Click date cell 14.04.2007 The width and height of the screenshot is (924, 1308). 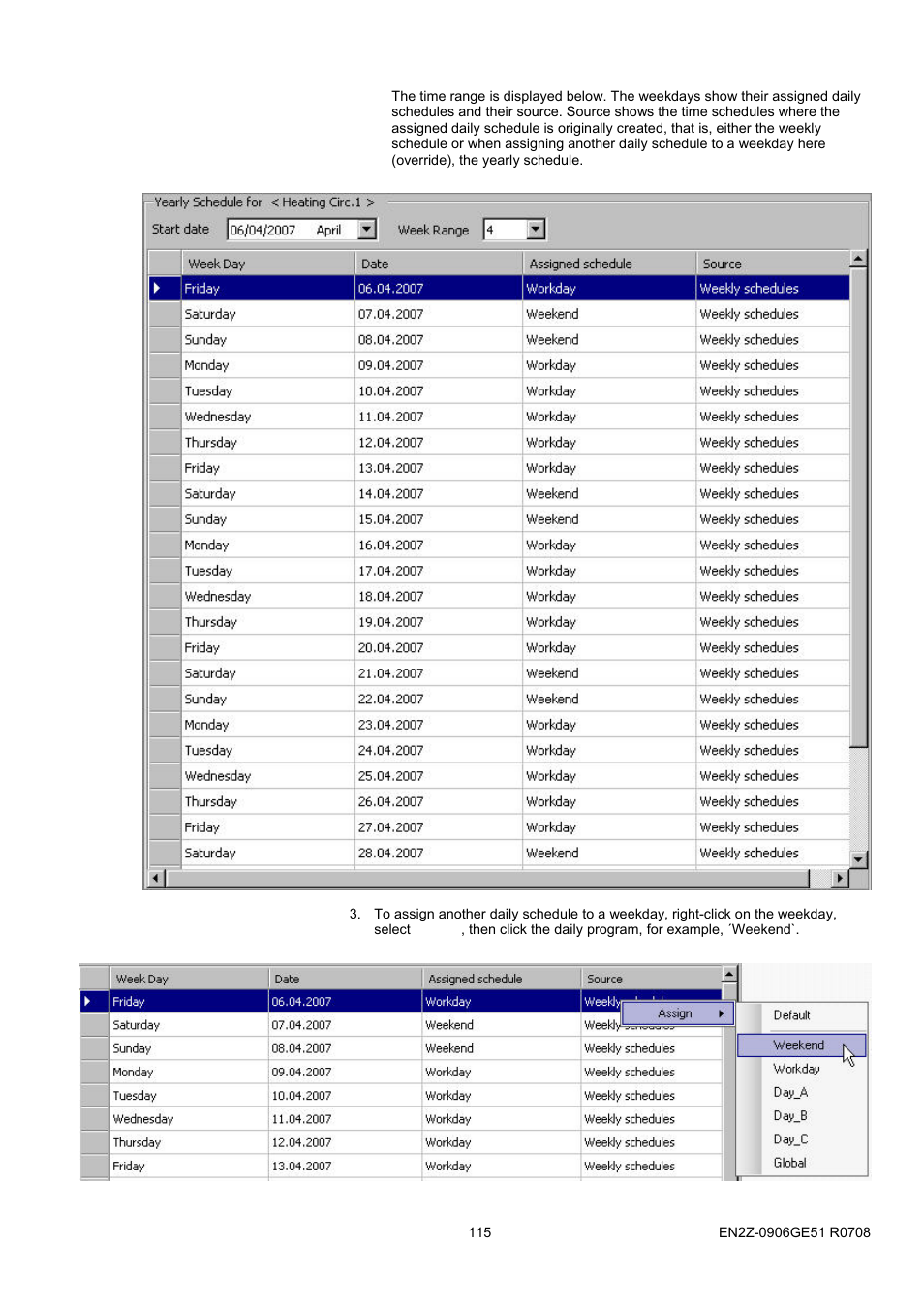coord(439,494)
